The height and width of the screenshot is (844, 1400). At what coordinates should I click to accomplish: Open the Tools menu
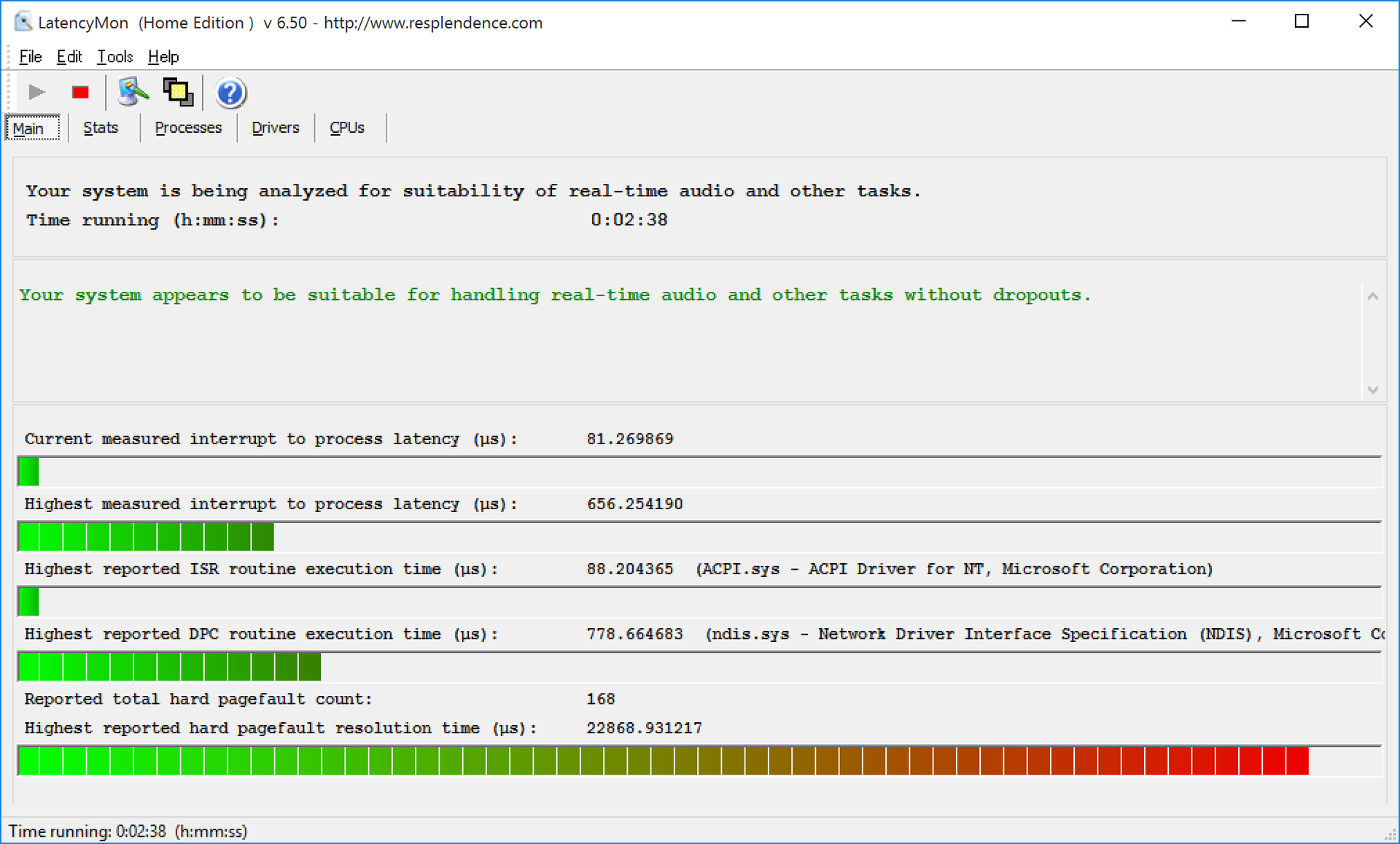pos(115,56)
